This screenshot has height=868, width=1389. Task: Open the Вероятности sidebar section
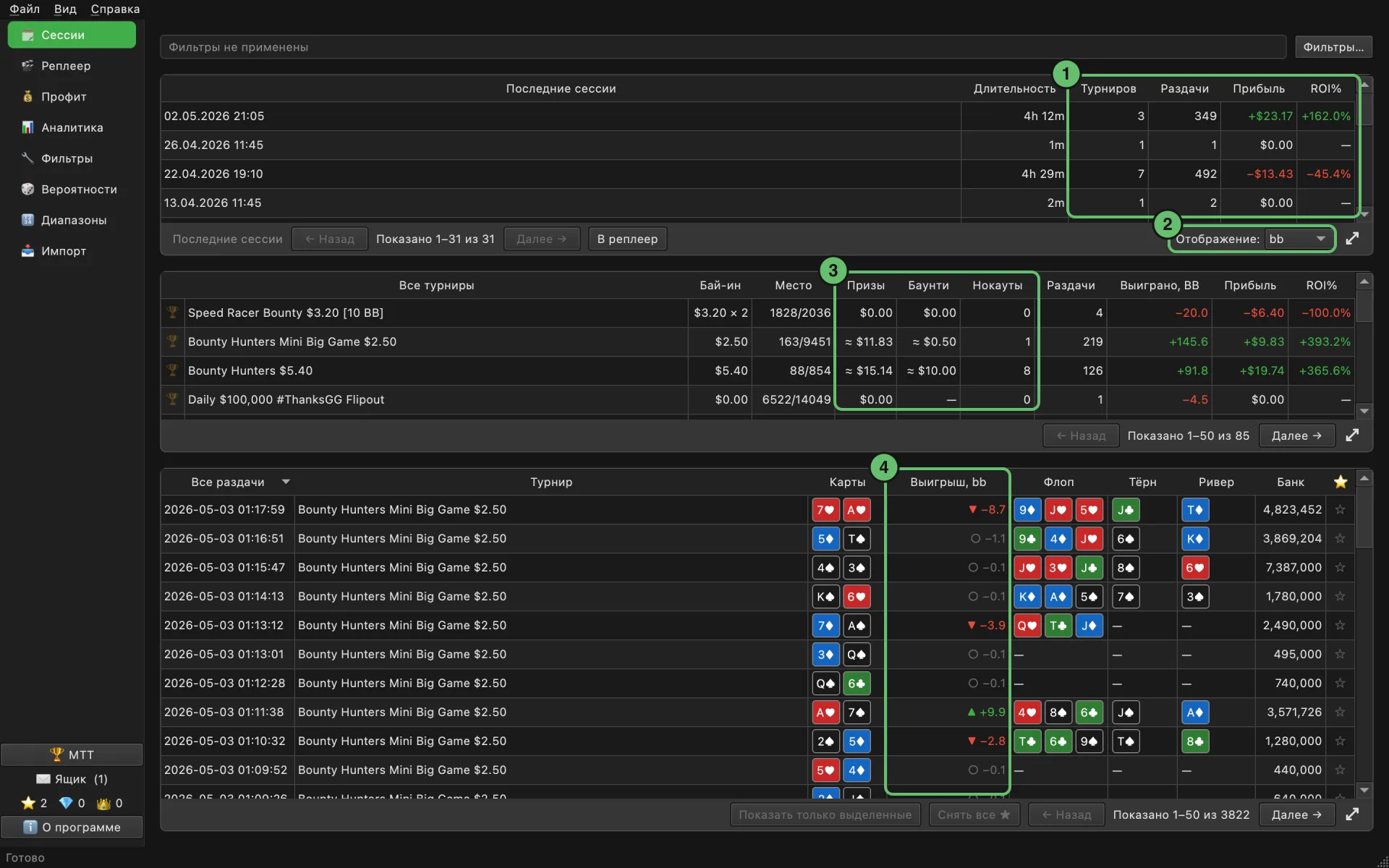click(72, 190)
